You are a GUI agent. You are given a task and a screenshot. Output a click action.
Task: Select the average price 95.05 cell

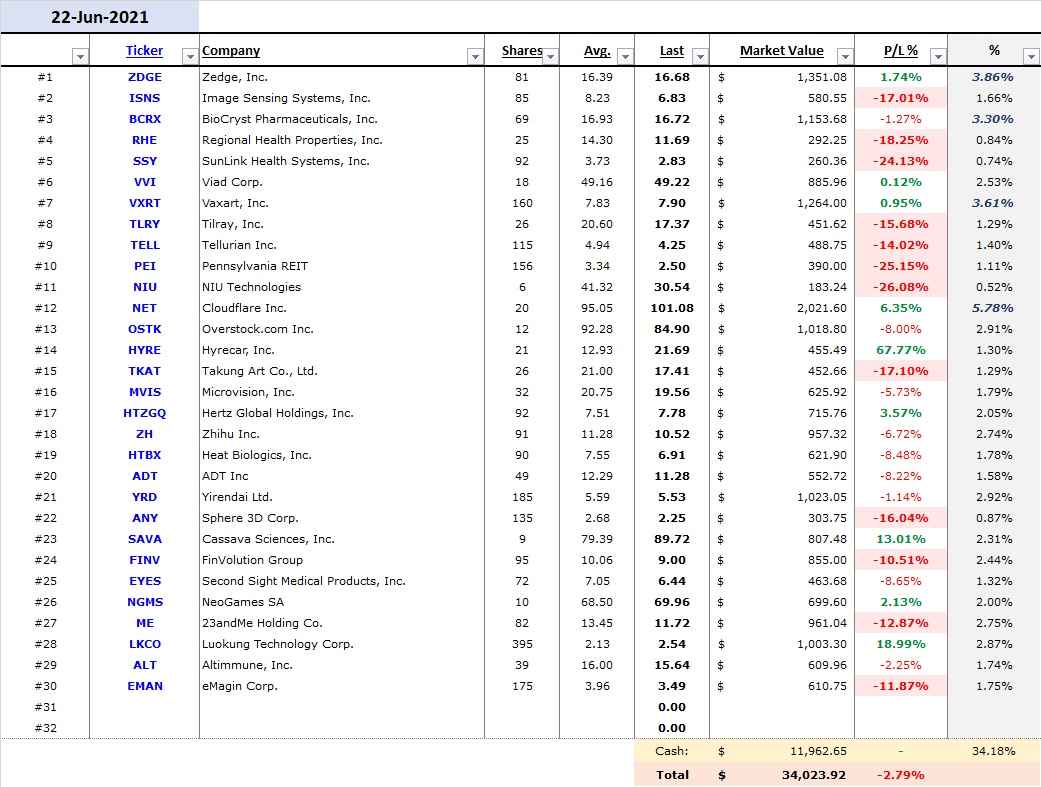coord(597,308)
